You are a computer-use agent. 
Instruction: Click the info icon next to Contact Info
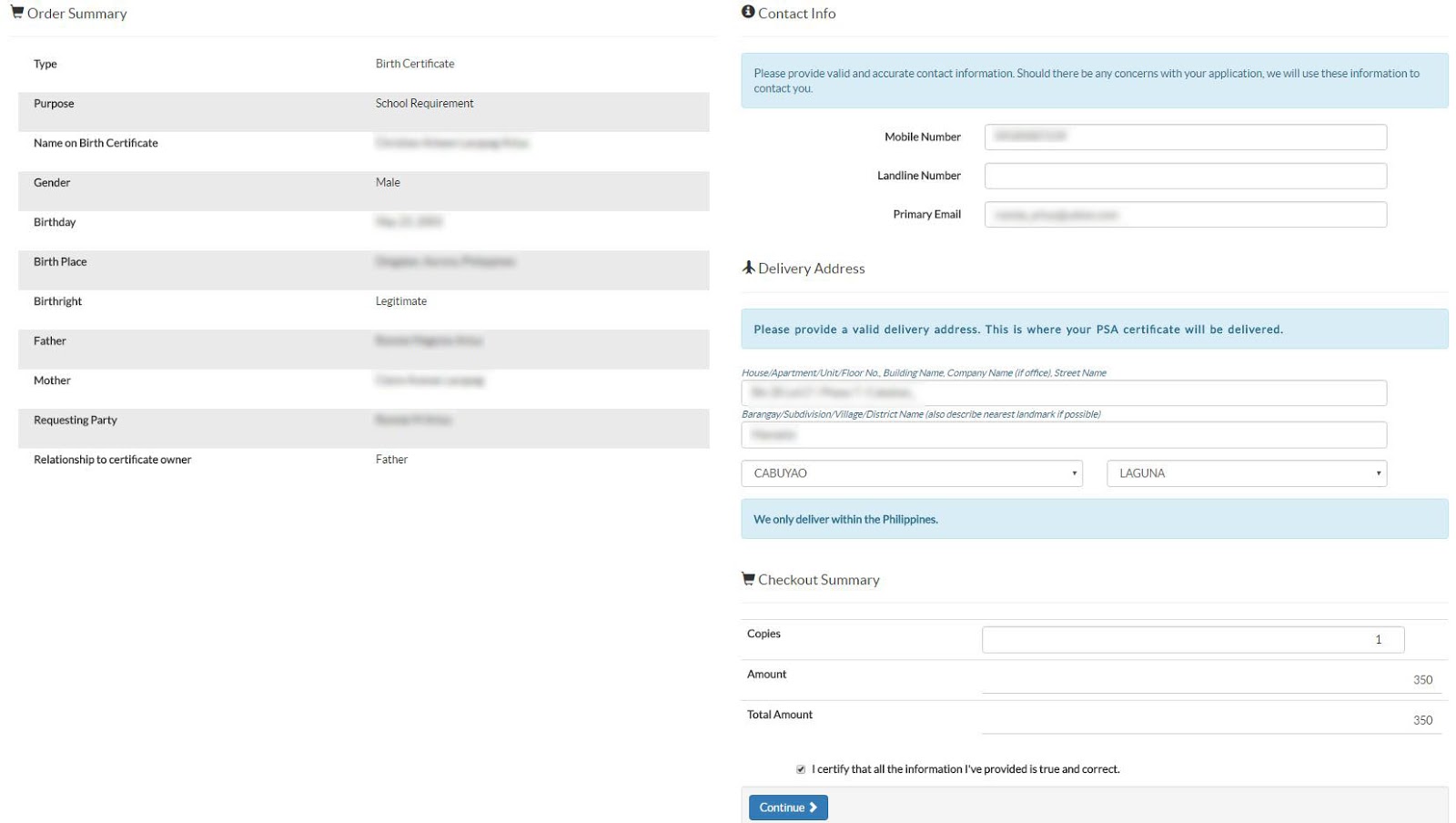747,12
